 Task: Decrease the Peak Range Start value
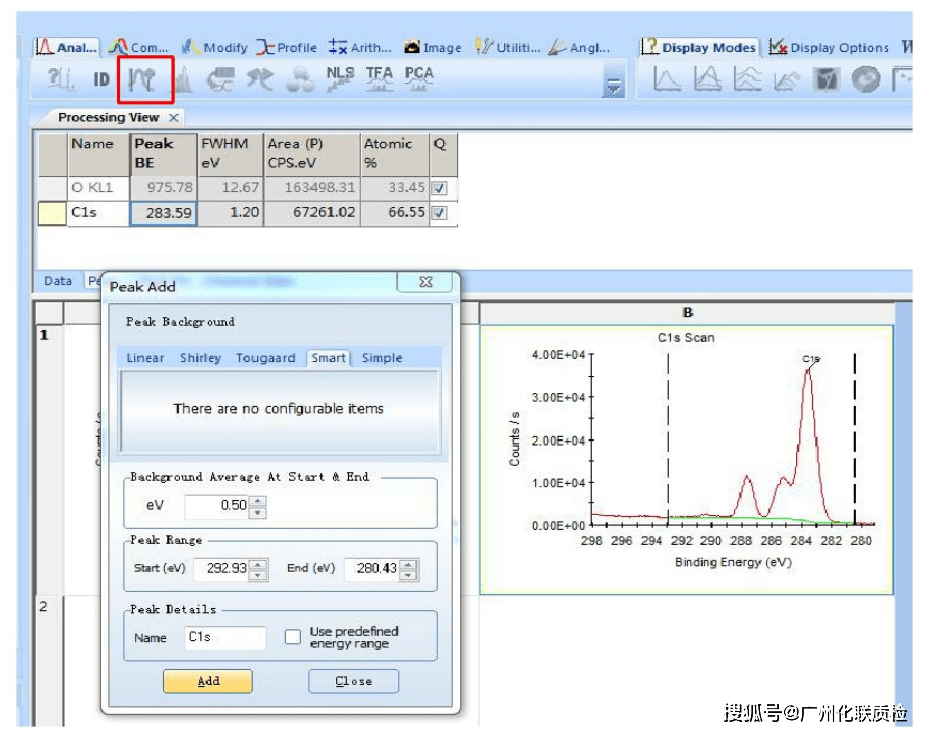point(258,575)
